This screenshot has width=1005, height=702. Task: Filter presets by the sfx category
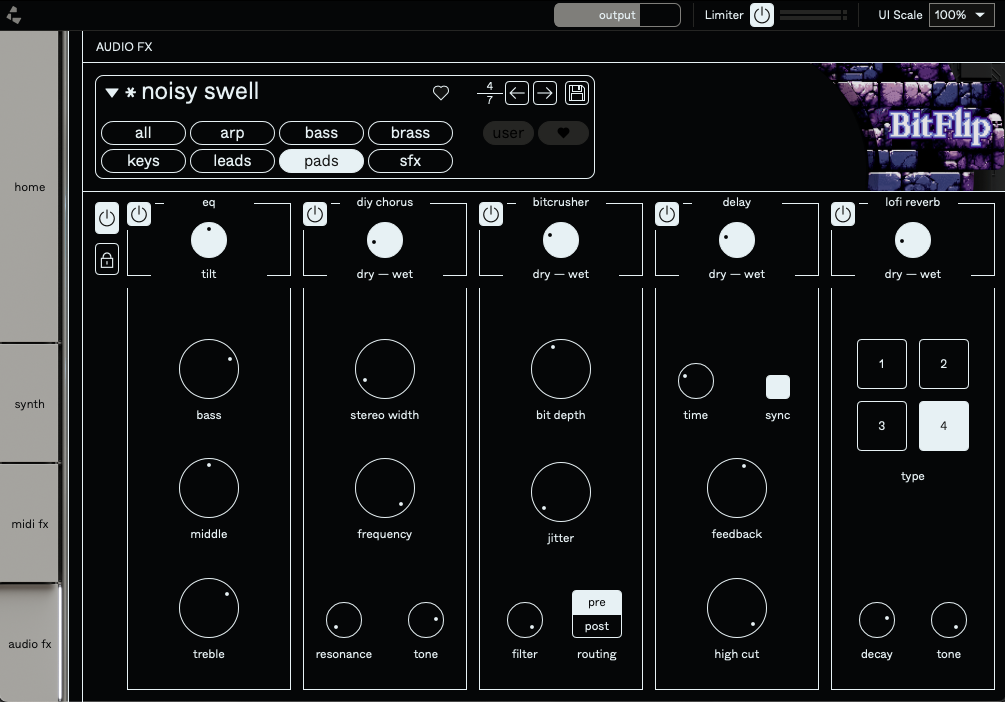[x=411, y=161]
